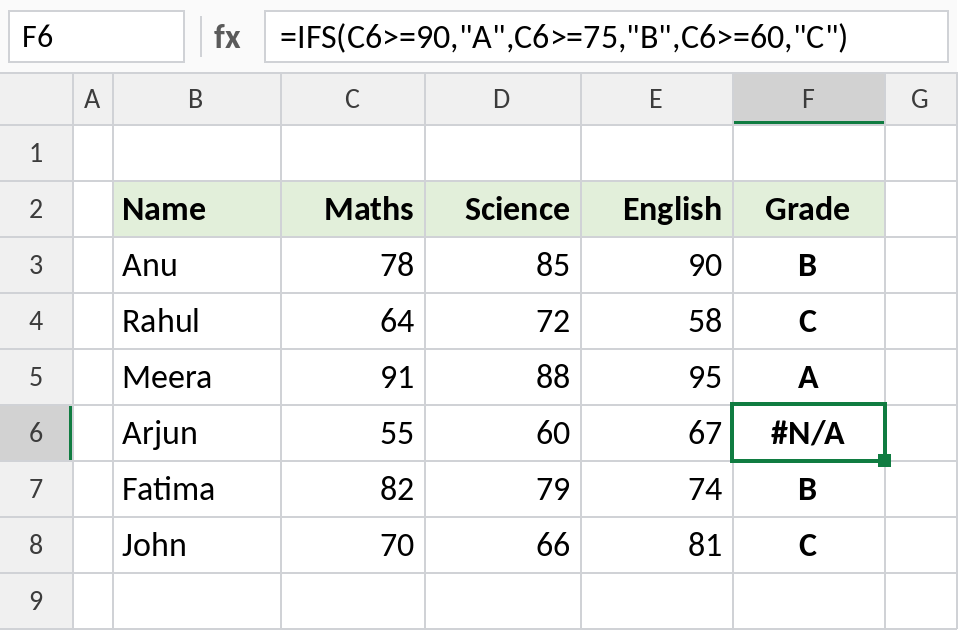Click Fatima's Science score 79
The width and height of the screenshot is (958, 630).
(502, 489)
